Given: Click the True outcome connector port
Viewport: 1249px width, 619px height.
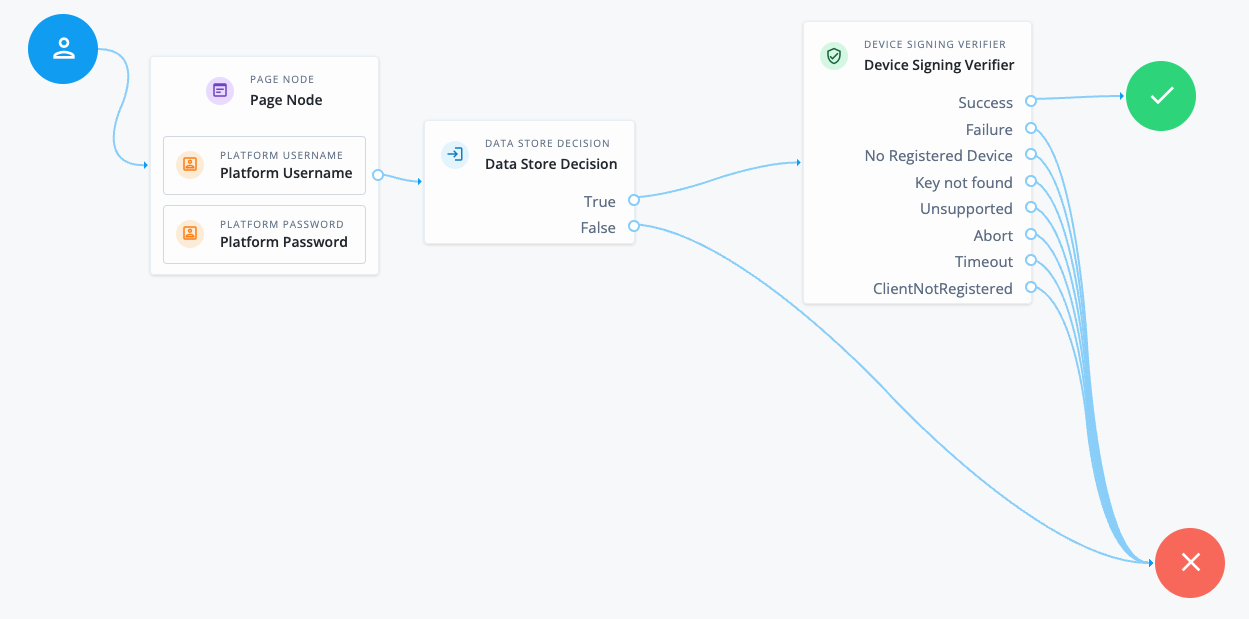Looking at the screenshot, I should coord(634,200).
